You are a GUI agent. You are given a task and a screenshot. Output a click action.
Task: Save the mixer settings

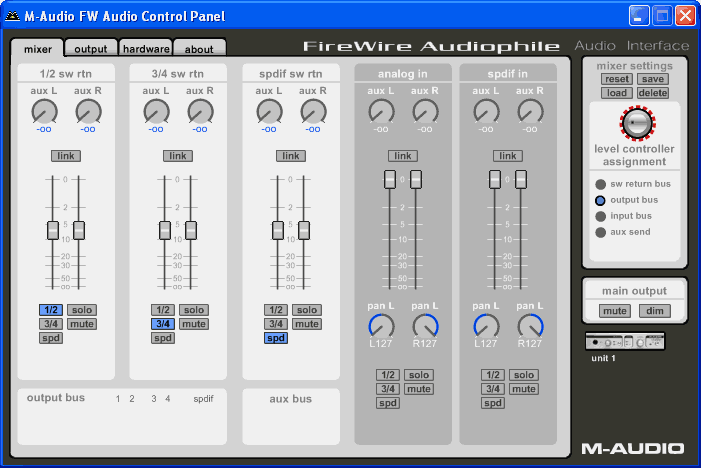(653, 79)
